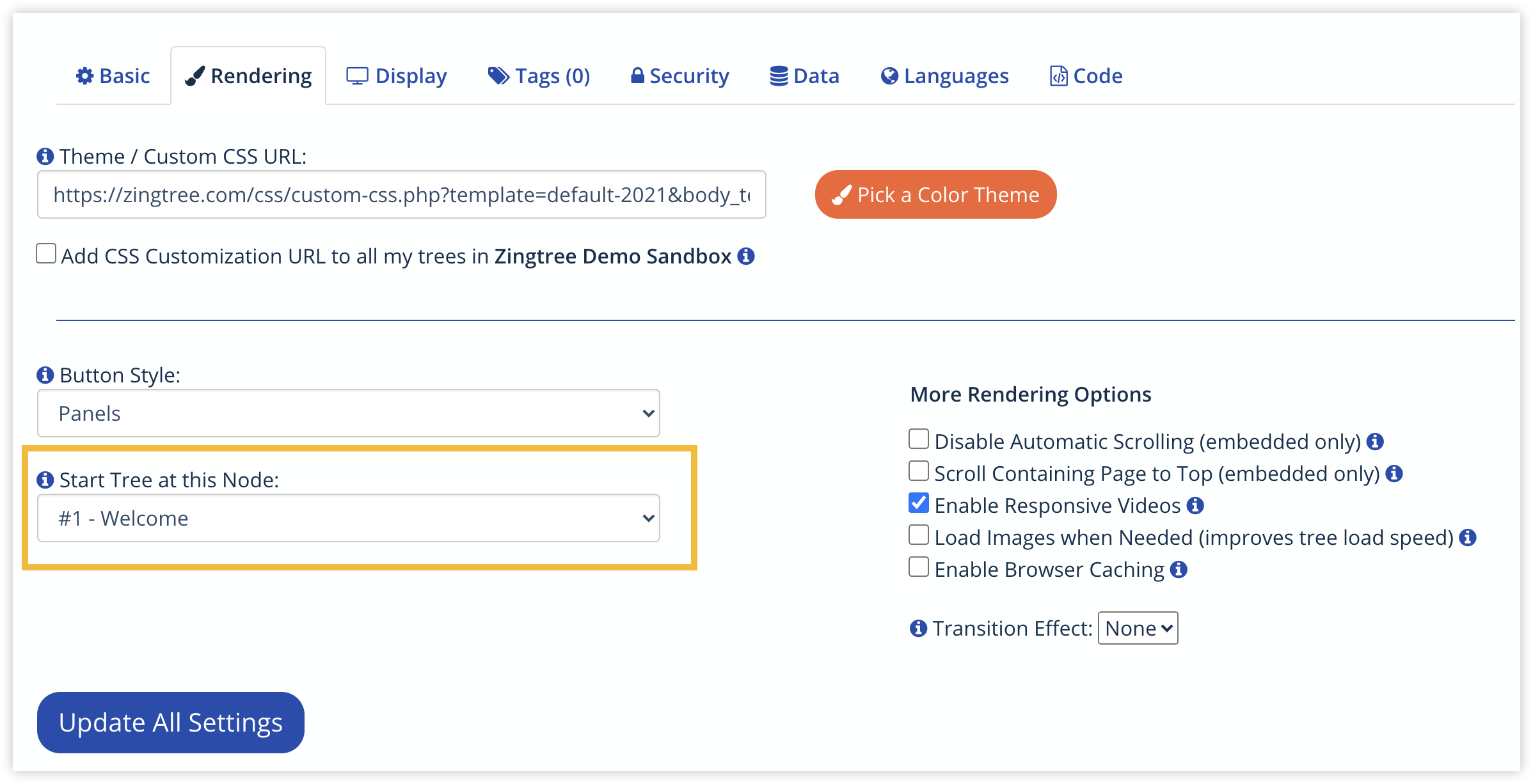This screenshot has height=784, width=1533.
Task: Click the info icon beside Theme / Custom CSS URL
Action: coord(44,155)
